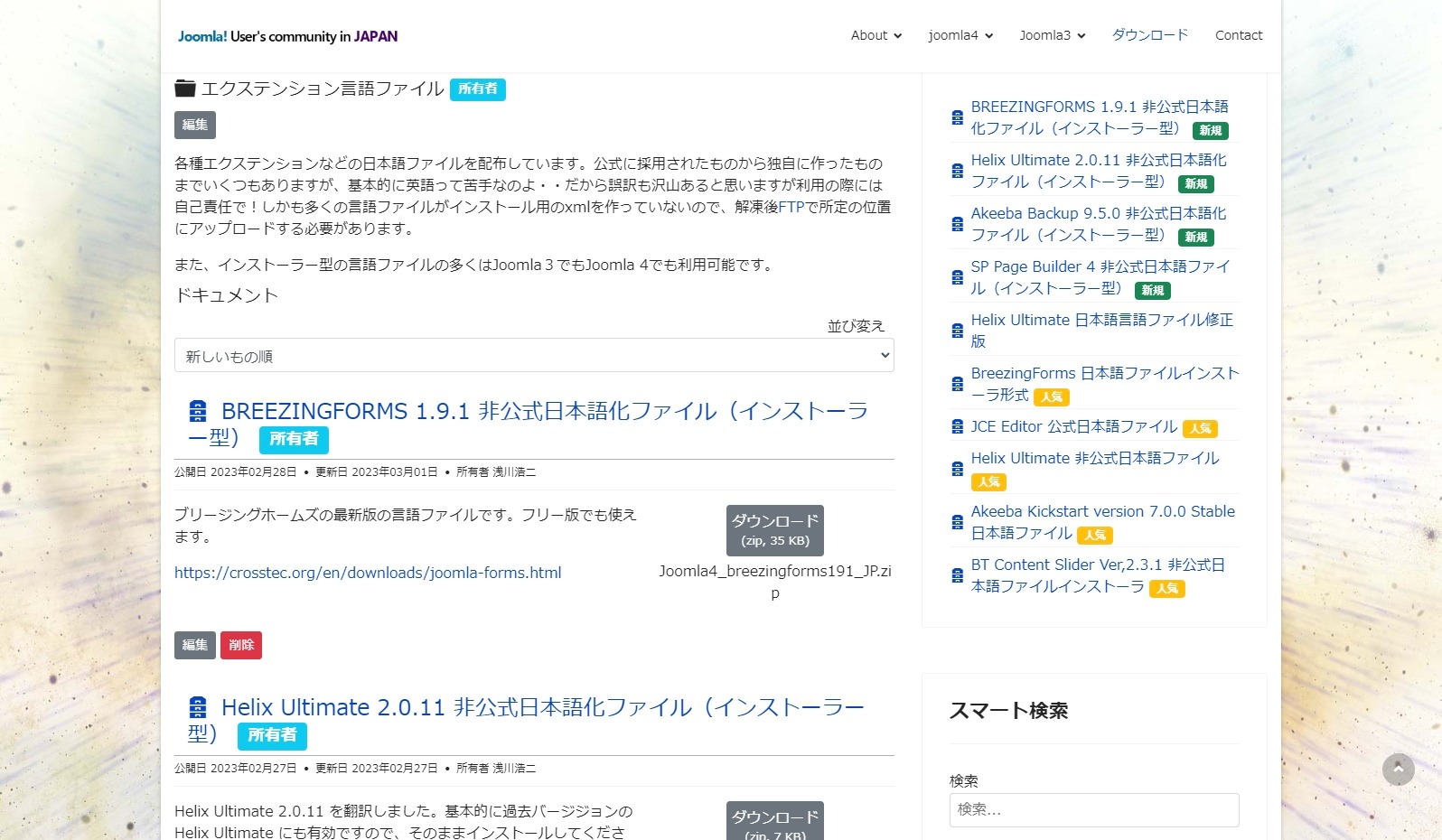Open the ダウンロード nav menu item
The image size is (1442, 840).
pyautogui.click(x=1150, y=35)
